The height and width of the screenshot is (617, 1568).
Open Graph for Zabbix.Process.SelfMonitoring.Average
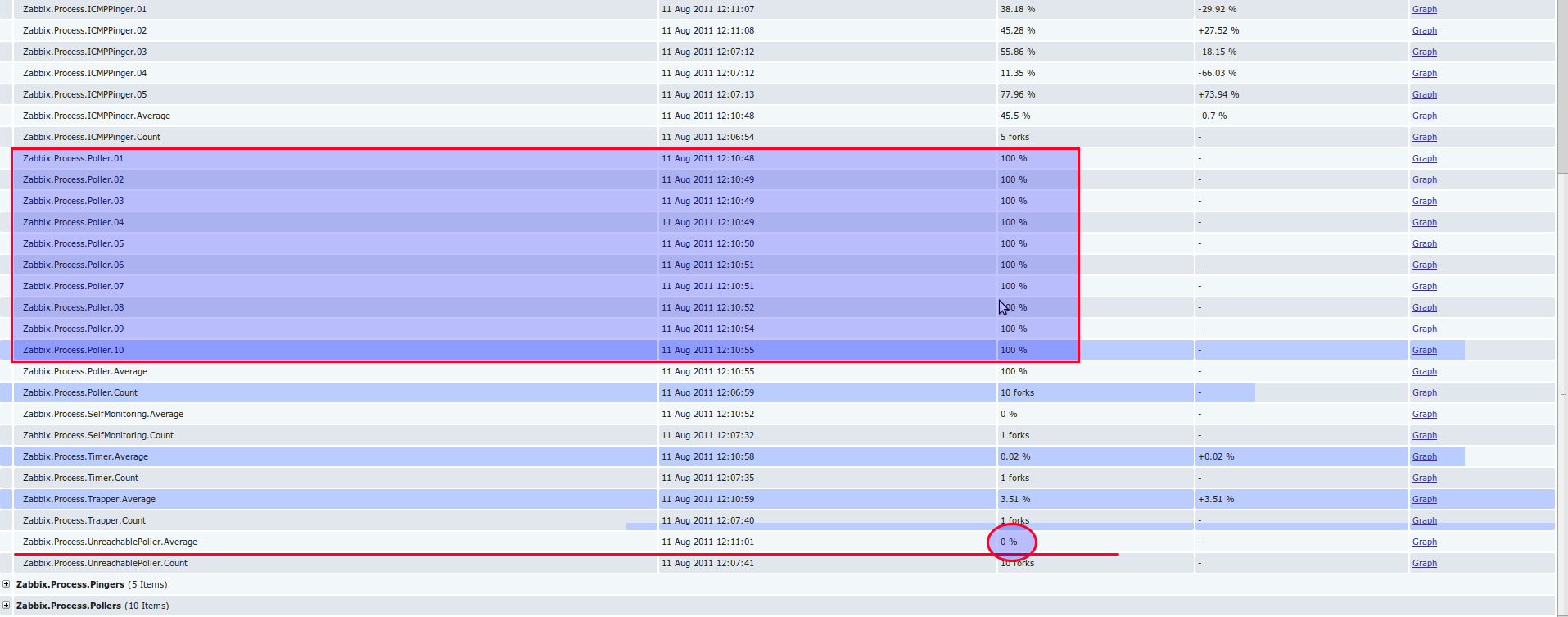coord(1424,414)
